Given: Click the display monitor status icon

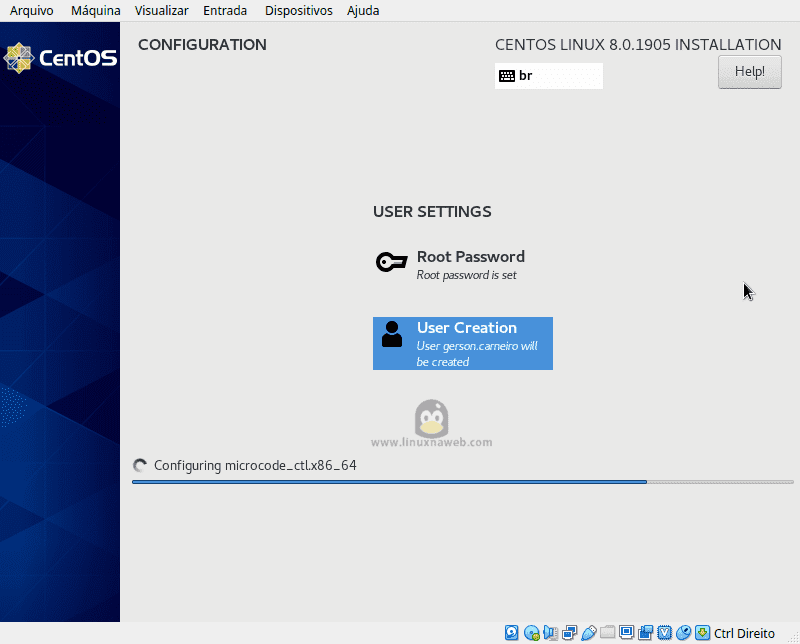Looking at the screenshot, I should tap(626, 633).
